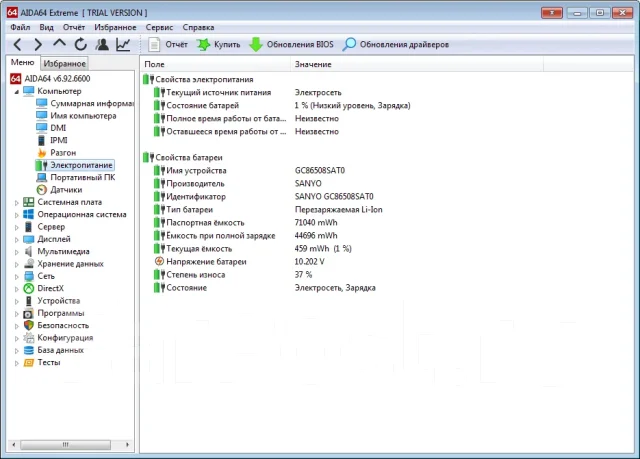Open the Справка menu

(x=198, y=27)
